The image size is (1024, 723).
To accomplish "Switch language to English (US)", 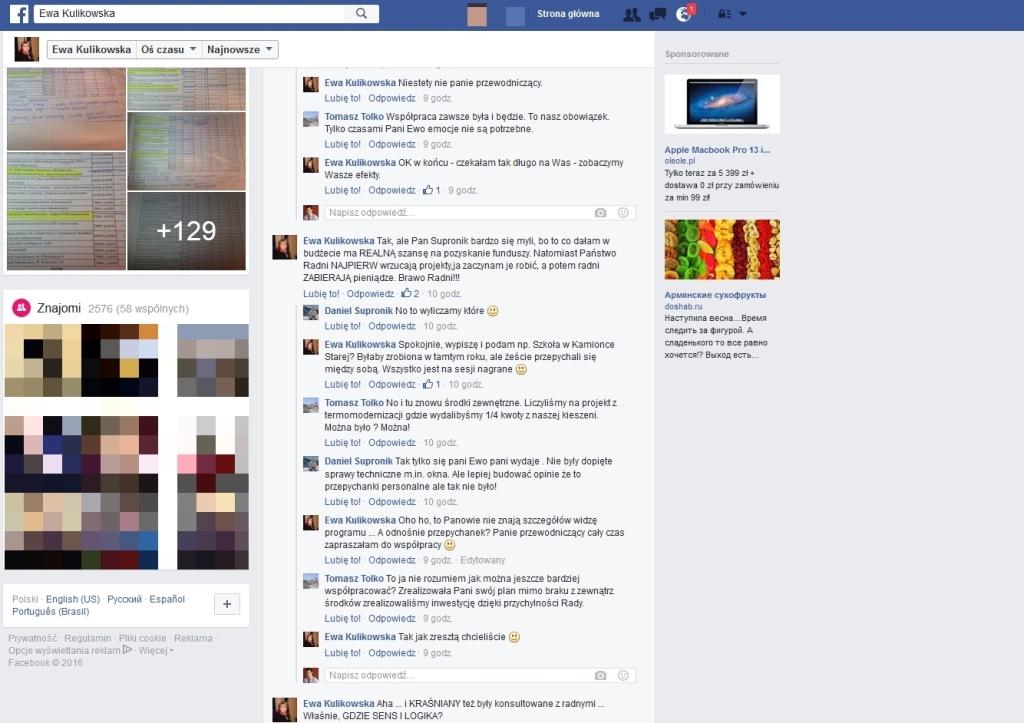I will pyautogui.click(x=73, y=599).
